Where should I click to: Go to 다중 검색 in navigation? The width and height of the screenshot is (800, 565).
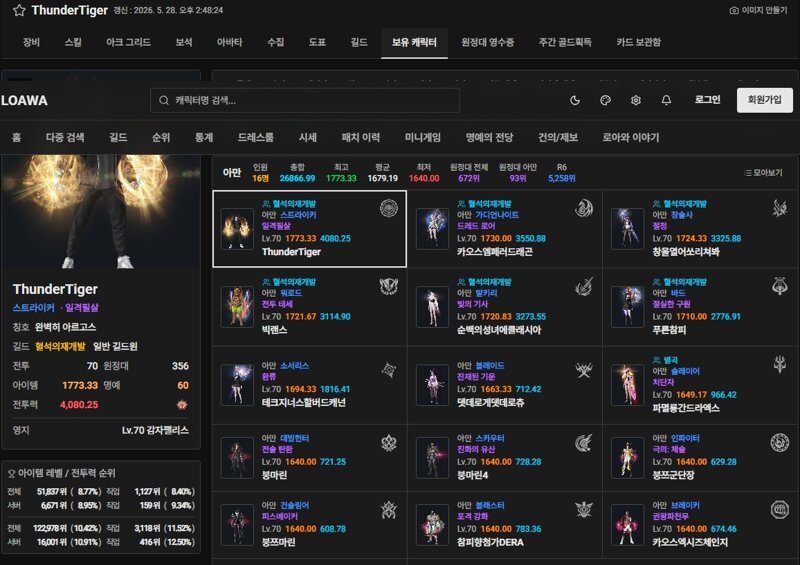pyautogui.click(x=65, y=137)
